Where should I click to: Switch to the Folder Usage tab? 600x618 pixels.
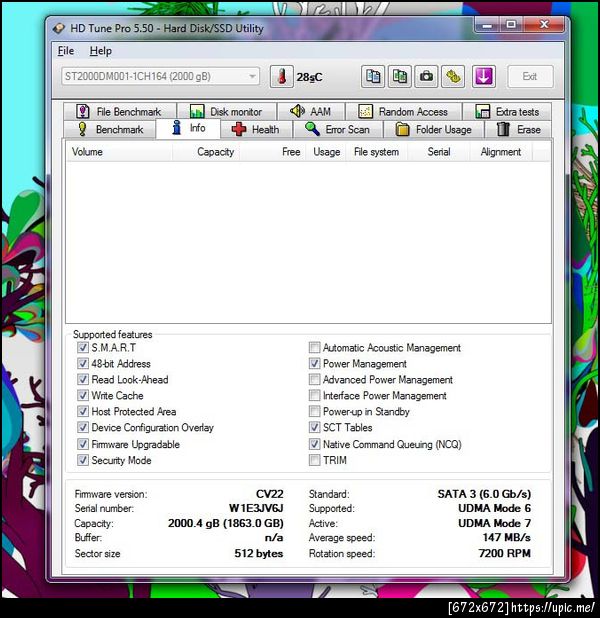coord(434,129)
